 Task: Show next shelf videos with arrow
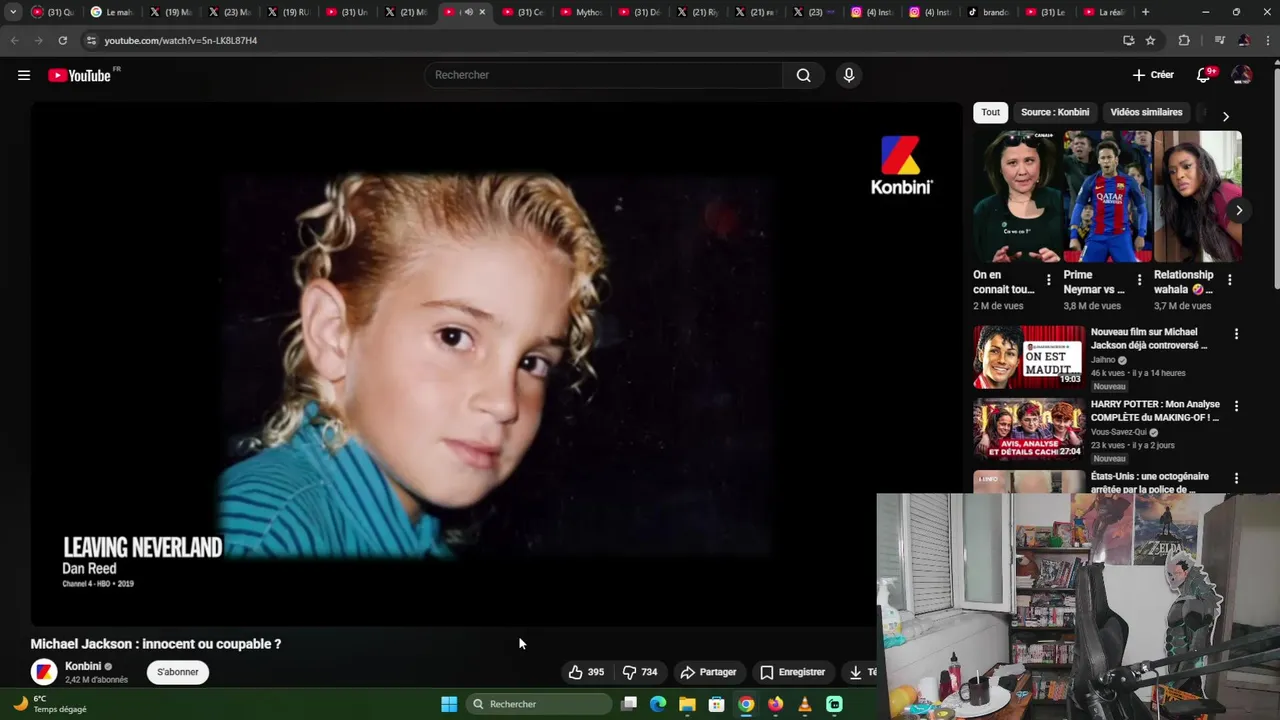coord(1239,210)
